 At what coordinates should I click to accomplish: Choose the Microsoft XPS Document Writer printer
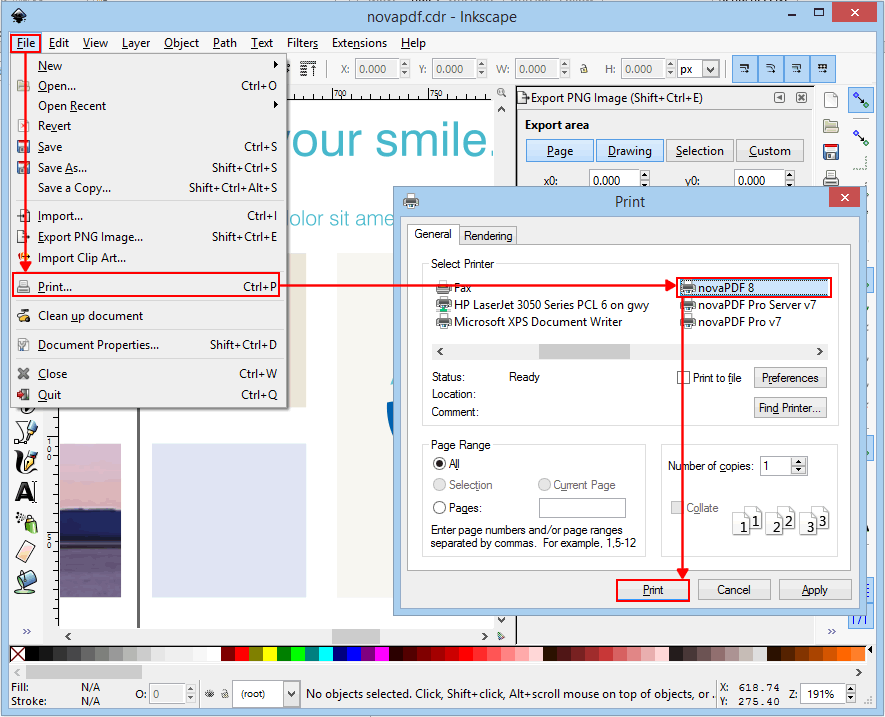[x=529, y=322]
